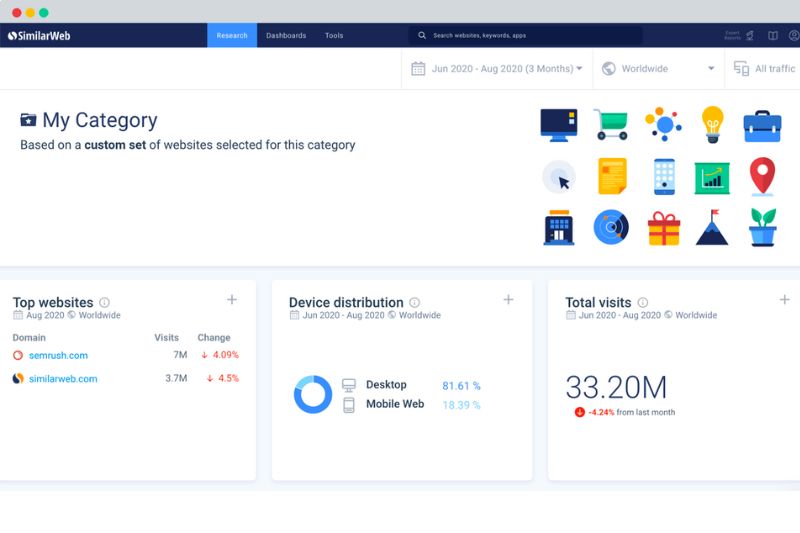Image resolution: width=800 pixels, height=533 pixels.
Task: Open the Dashboards tab
Action: point(286,35)
